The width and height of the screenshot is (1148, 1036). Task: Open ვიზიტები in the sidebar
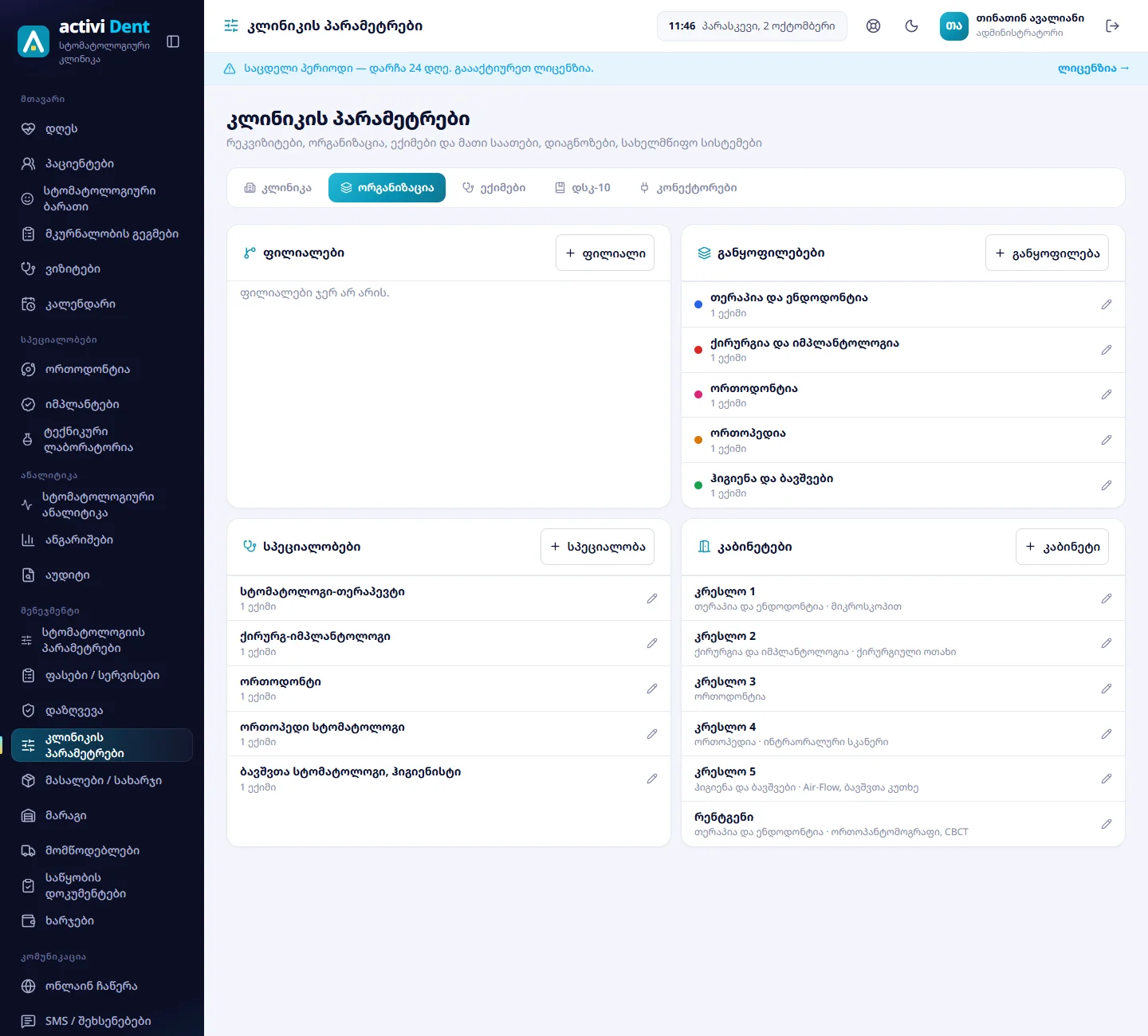pyautogui.click(x=102, y=269)
